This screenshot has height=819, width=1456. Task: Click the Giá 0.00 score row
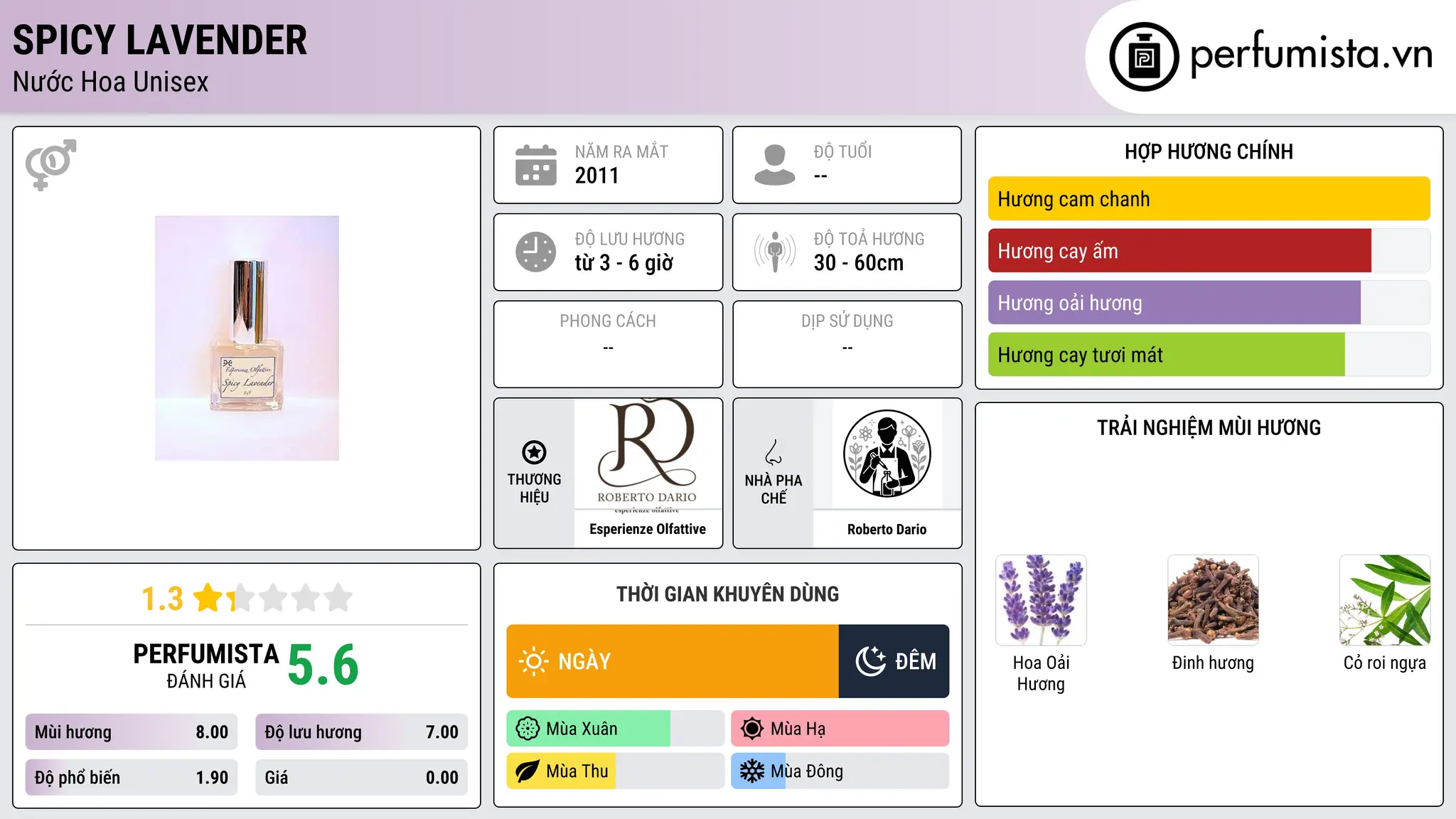coord(362,778)
